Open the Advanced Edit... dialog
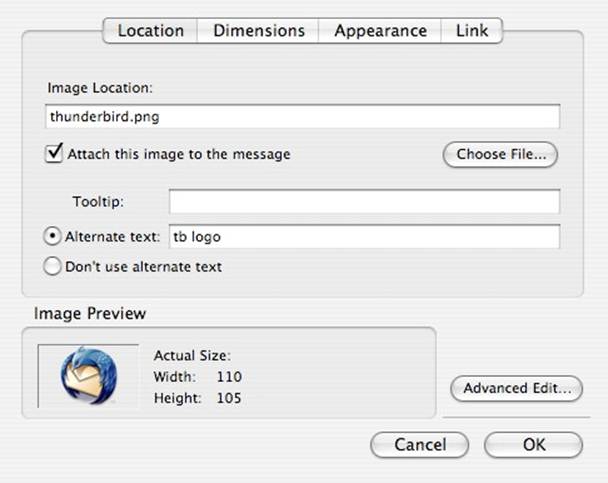608x483 pixels. click(516, 388)
